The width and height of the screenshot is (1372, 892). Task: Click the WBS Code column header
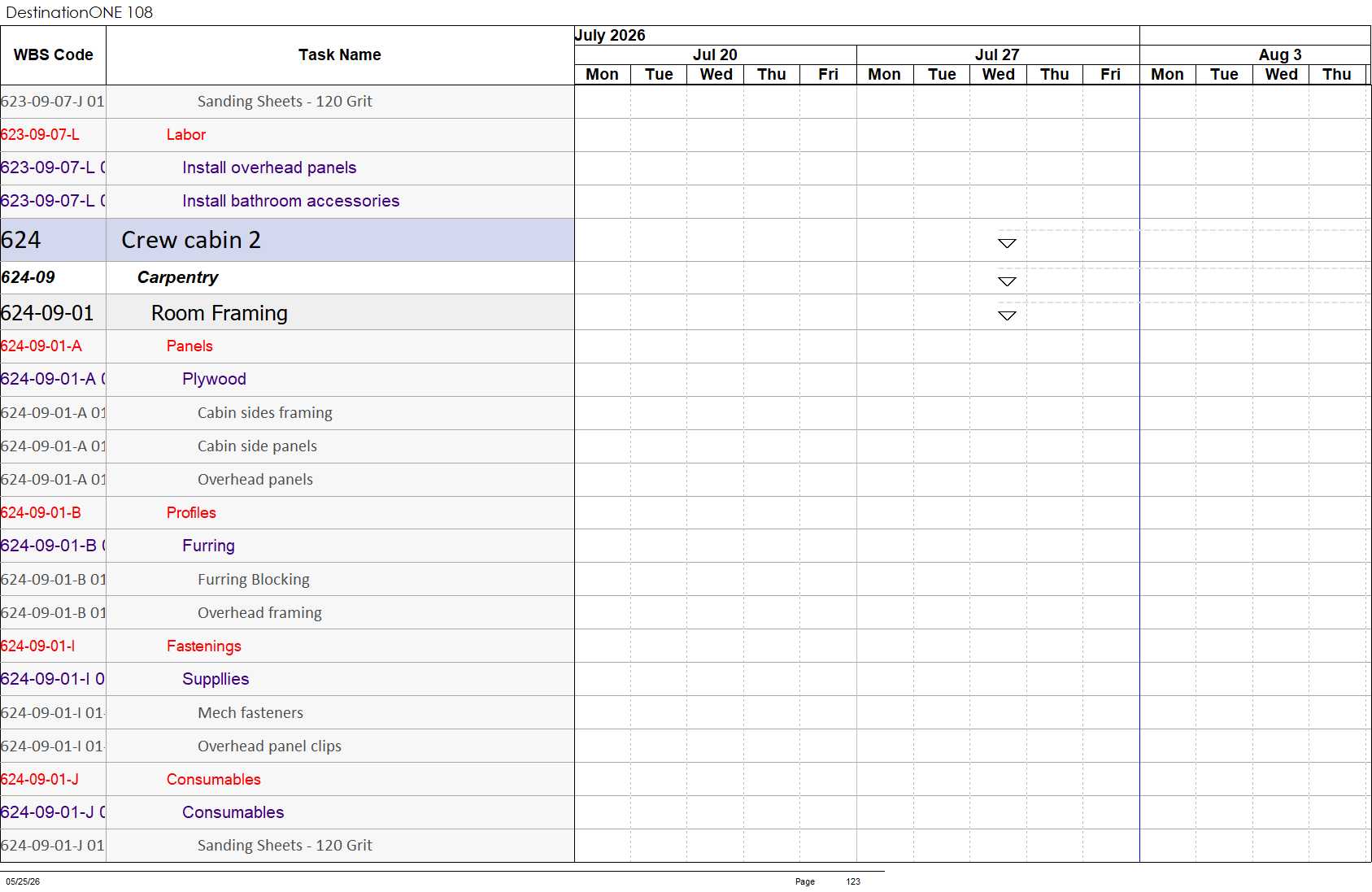(53, 55)
